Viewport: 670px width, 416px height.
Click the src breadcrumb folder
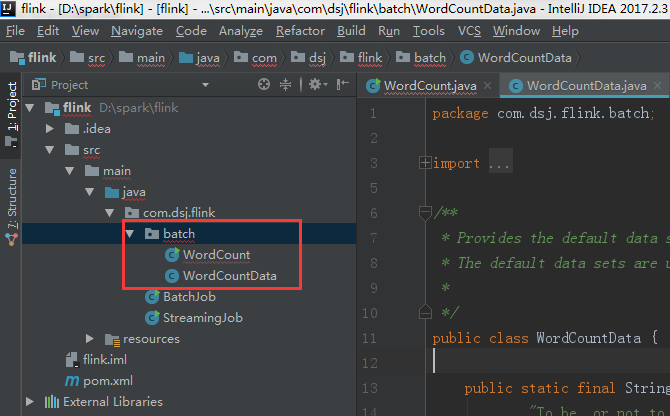point(88,57)
